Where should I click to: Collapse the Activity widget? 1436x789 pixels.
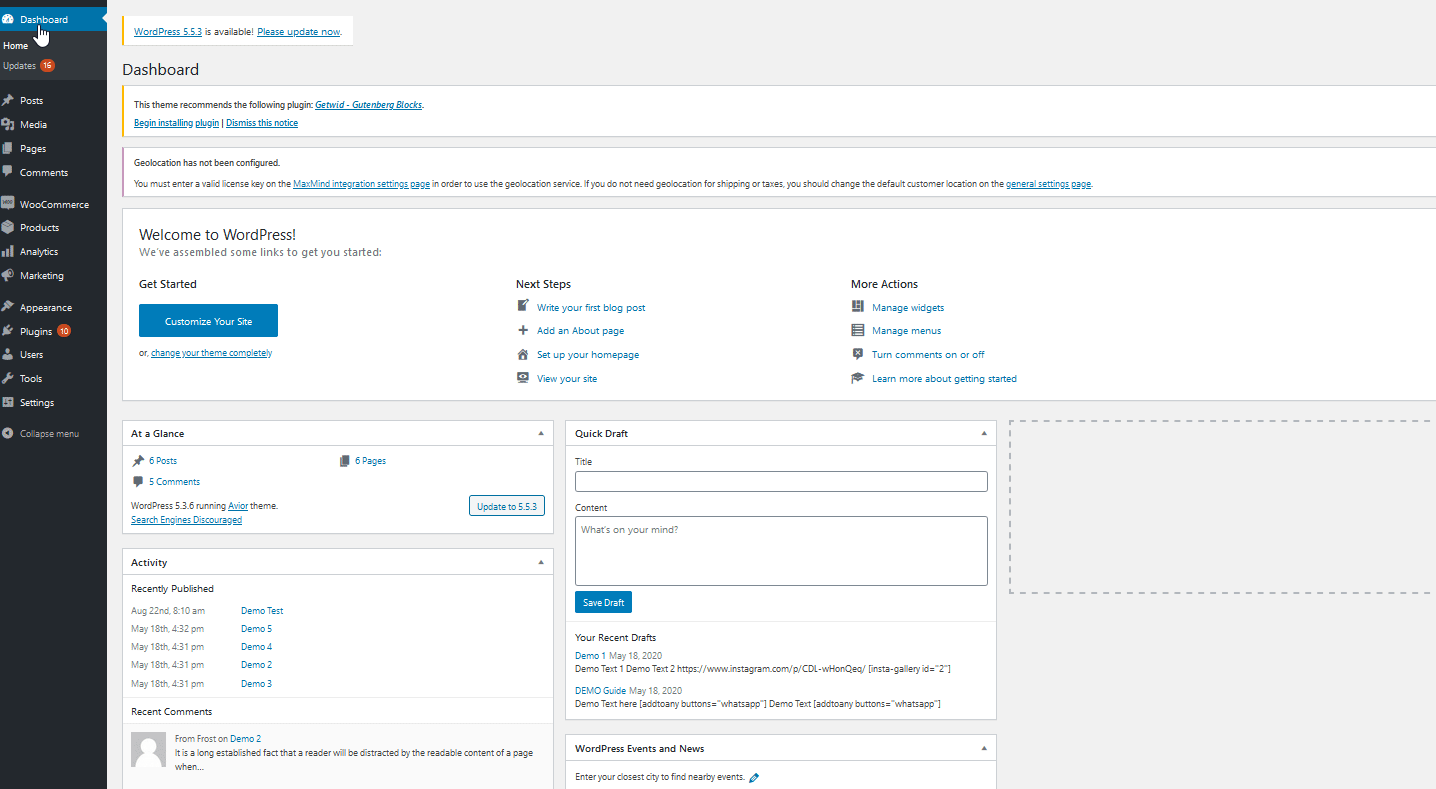coord(541,562)
